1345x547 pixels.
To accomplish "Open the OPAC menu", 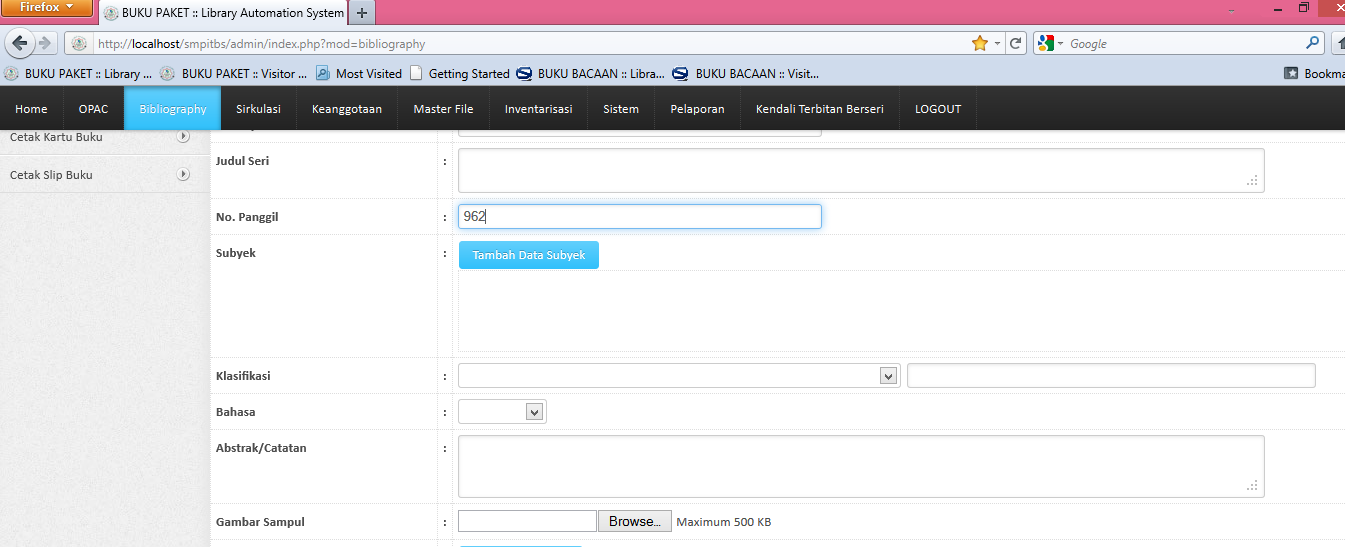I will click(93, 109).
